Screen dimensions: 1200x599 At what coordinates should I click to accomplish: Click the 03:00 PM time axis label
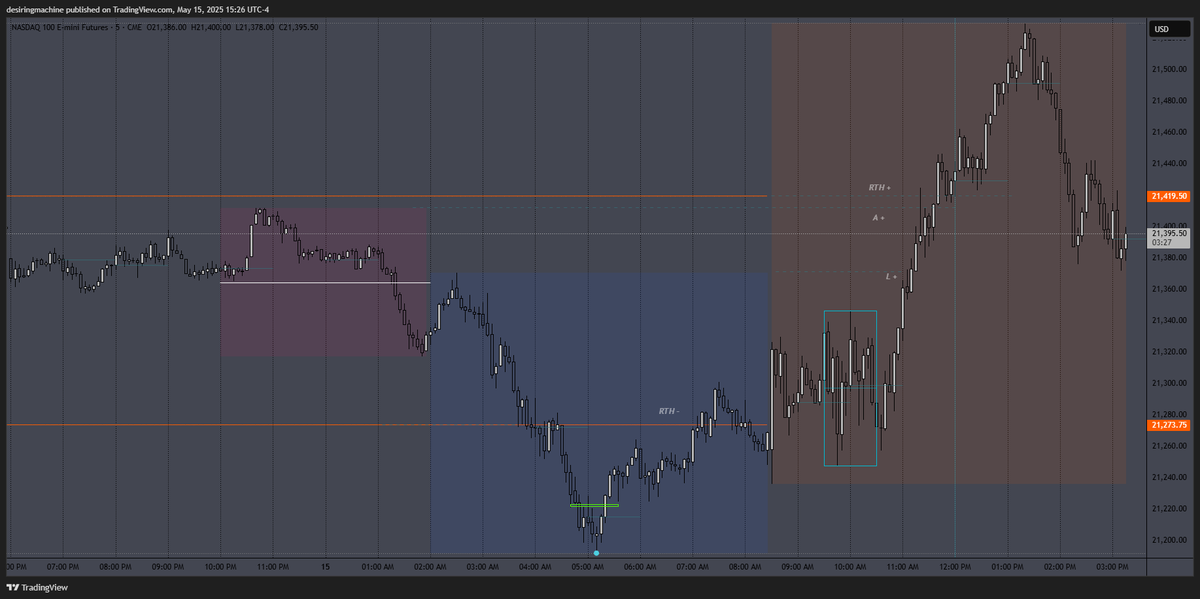(x=1113, y=566)
